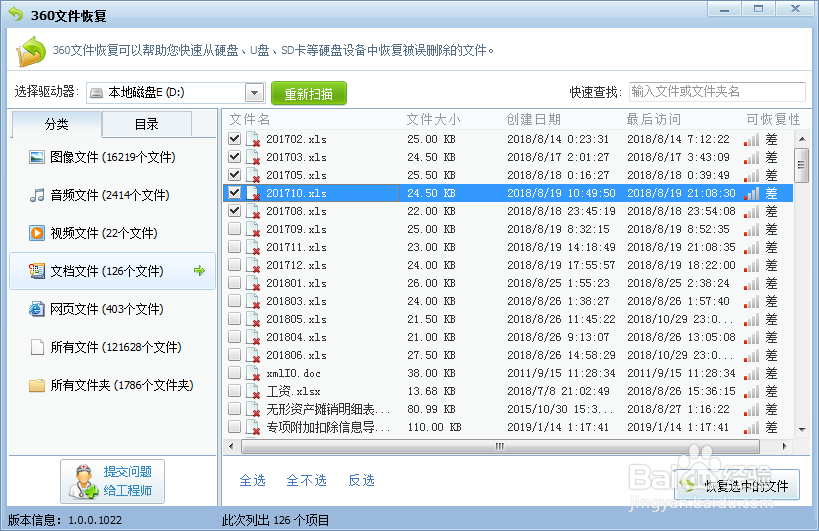Click 恢复选中的文件 recover button
The width and height of the screenshot is (819, 531).
pos(737,485)
